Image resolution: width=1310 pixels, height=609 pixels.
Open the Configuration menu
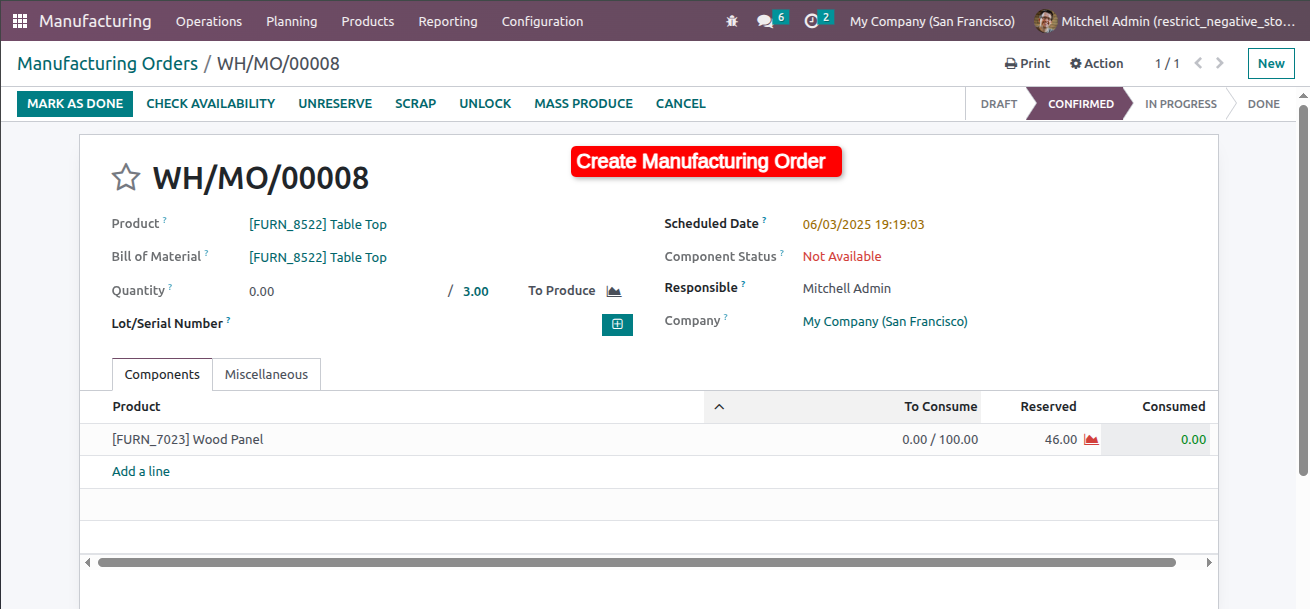point(542,21)
